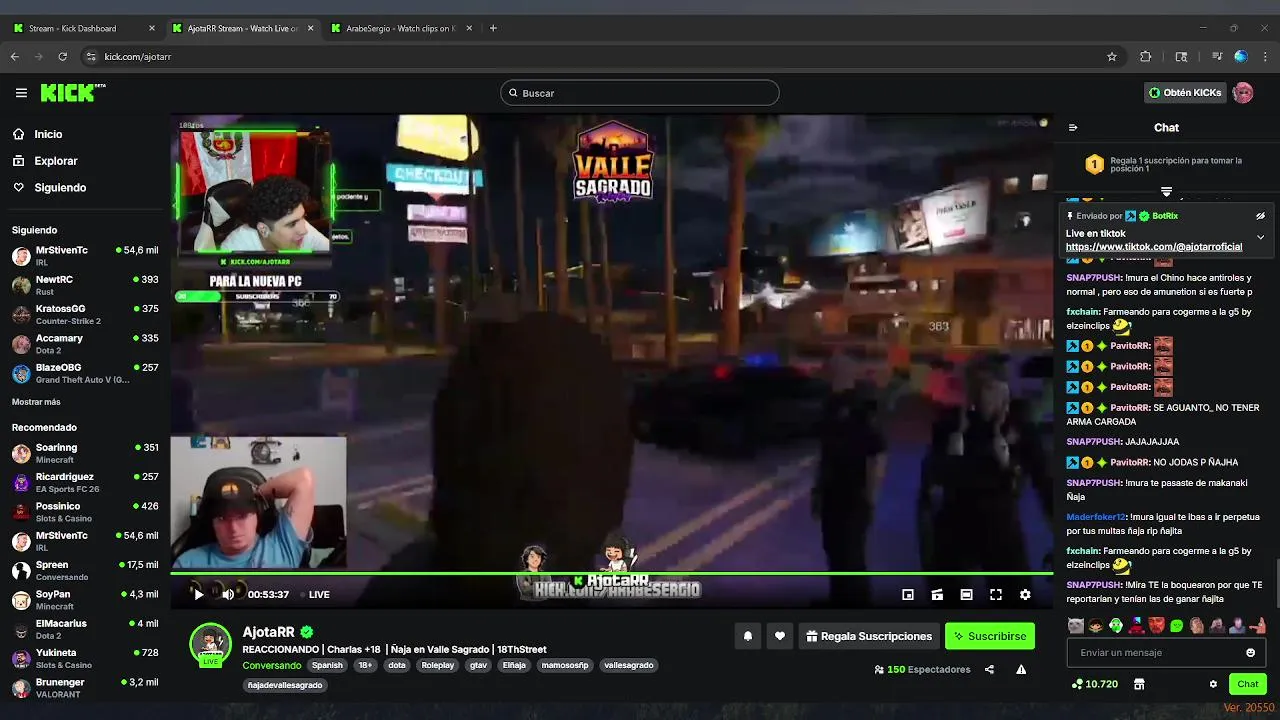Open recommended channel Possinico
The image size is (1280, 720).
coord(85,512)
